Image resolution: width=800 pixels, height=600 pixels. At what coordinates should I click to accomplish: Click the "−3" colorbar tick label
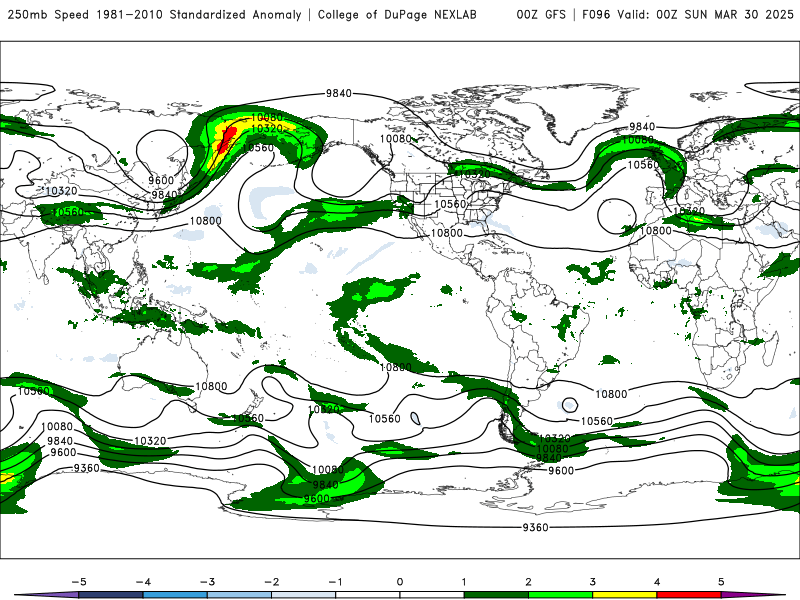(207, 582)
